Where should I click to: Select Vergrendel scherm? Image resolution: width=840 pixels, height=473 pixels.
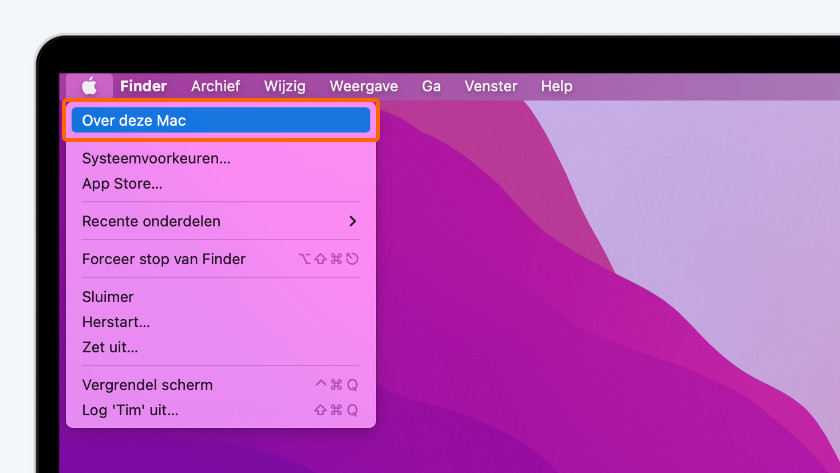tap(221, 385)
